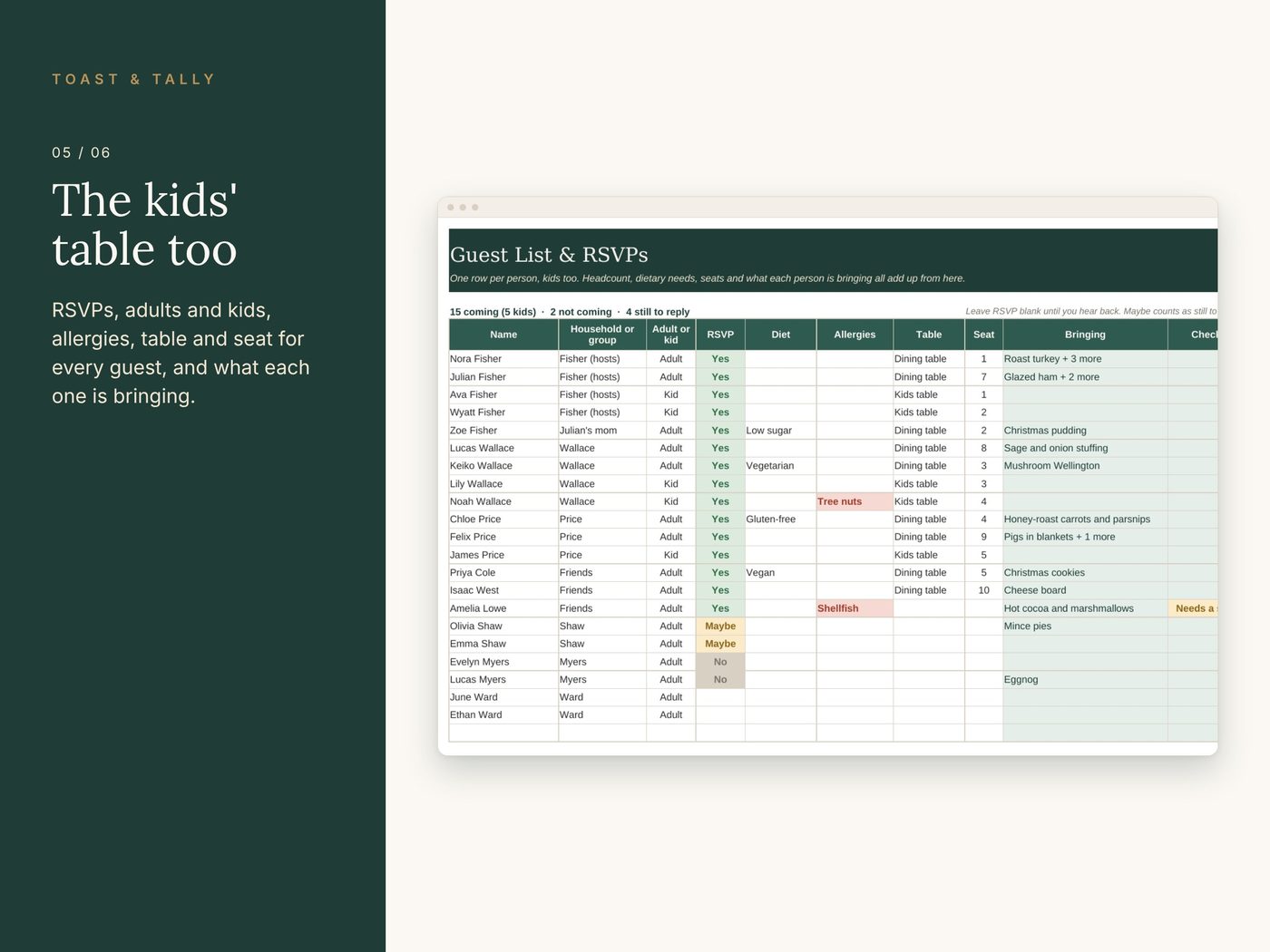Select the 'Cheese board' cell
This screenshot has width=1270, height=952.
coord(1085,590)
